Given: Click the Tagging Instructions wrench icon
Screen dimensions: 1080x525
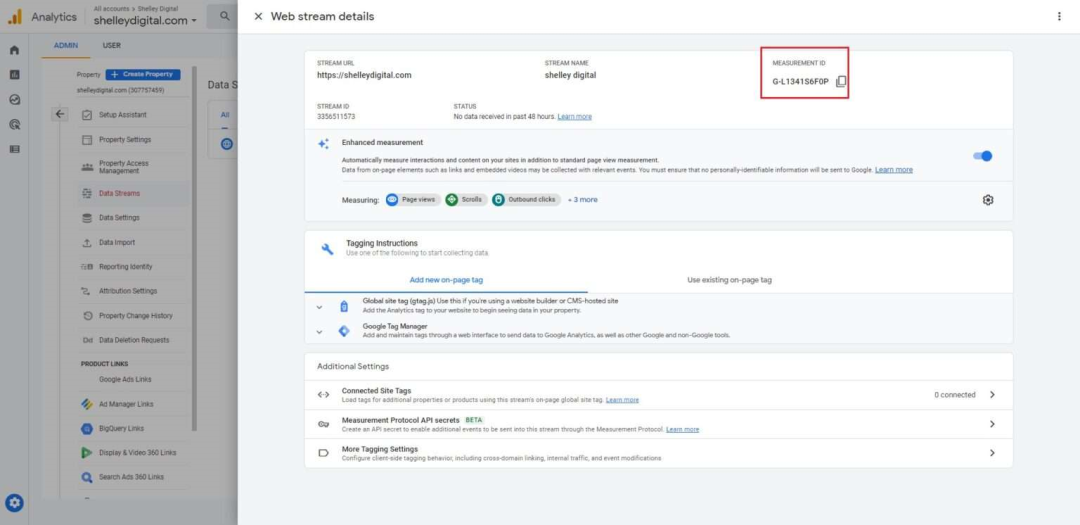Looking at the screenshot, I should 327,249.
